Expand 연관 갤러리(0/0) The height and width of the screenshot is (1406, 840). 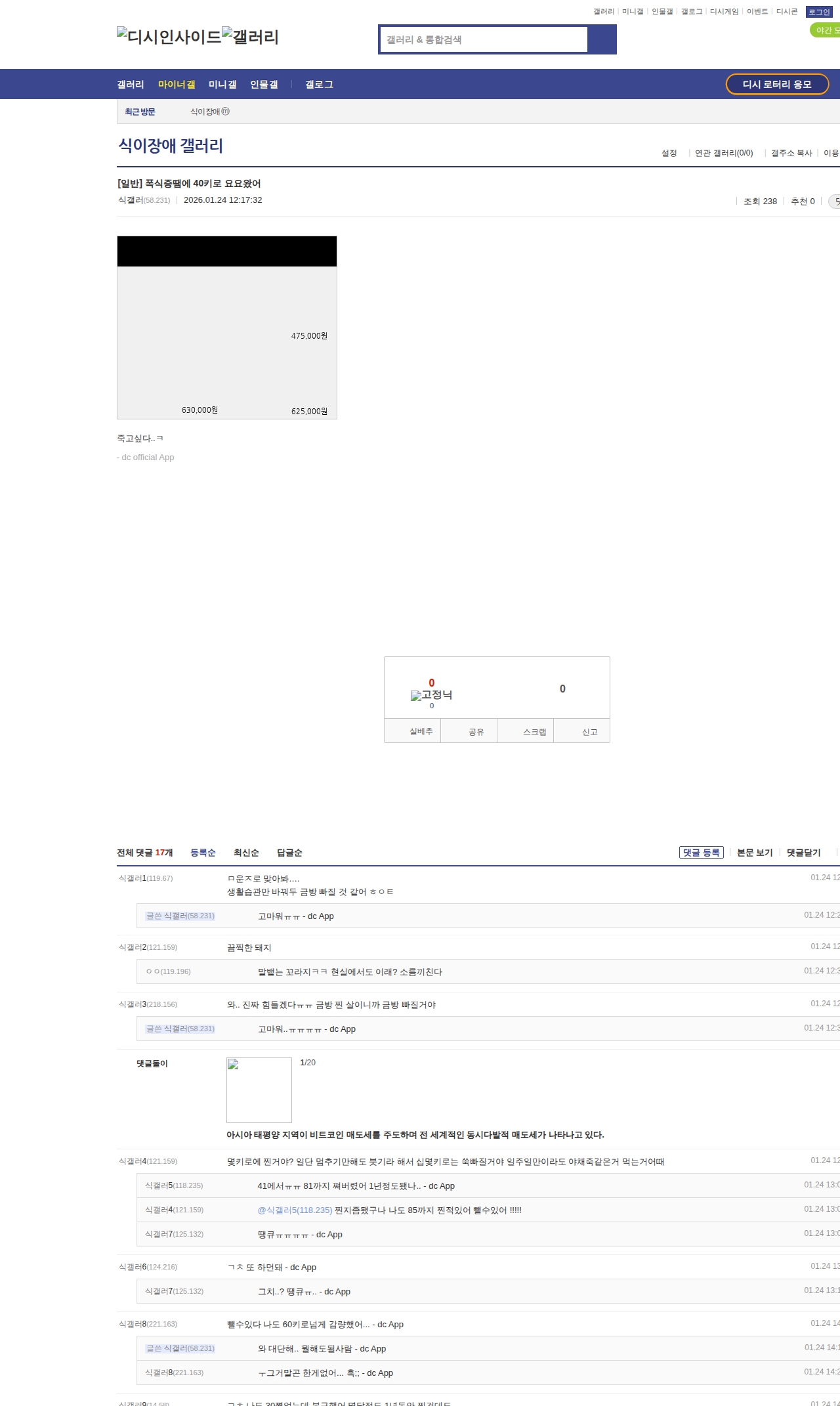[724, 153]
